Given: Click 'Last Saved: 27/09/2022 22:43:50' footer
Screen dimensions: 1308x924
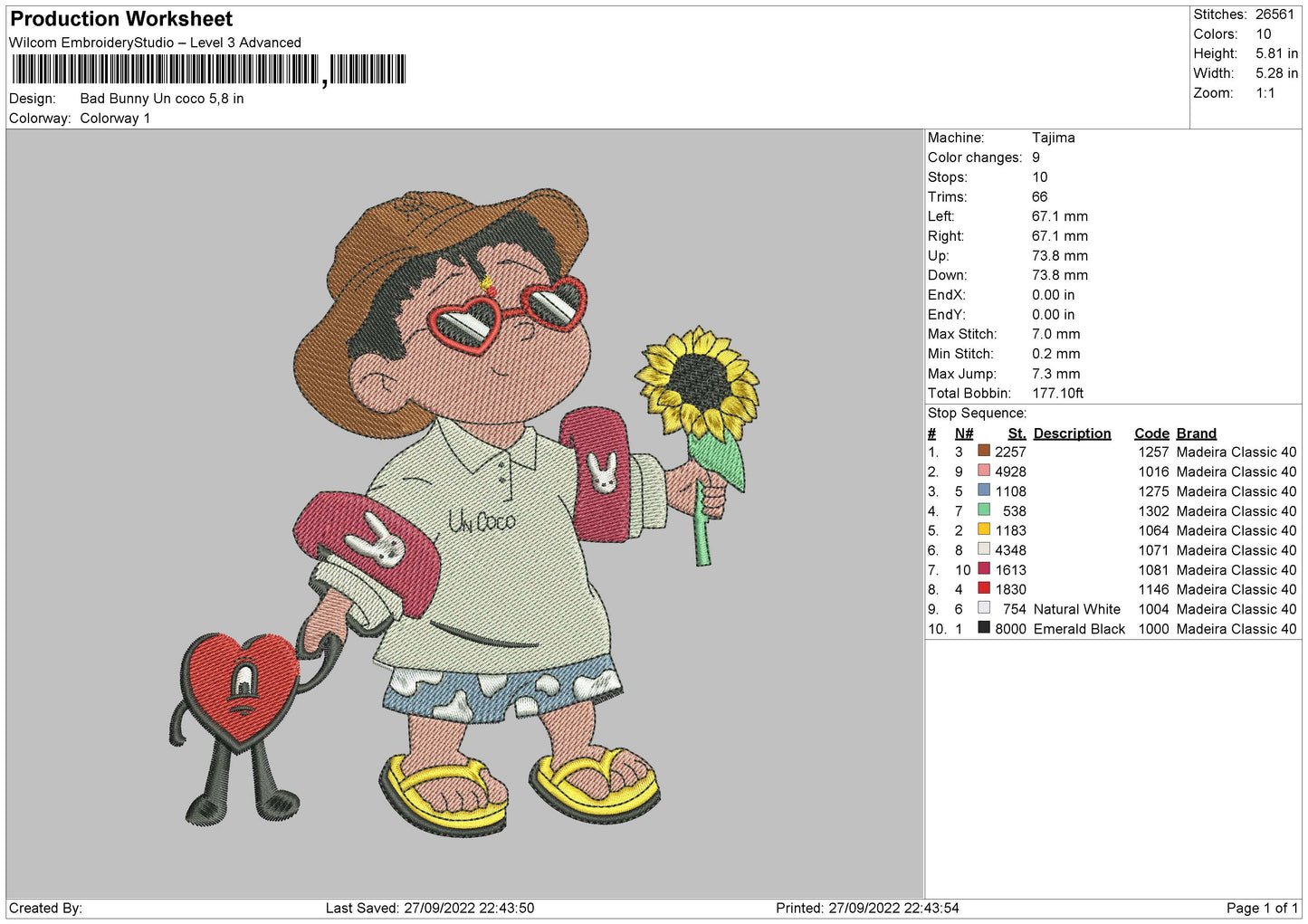Looking at the screenshot, I should (x=430, y=908).
